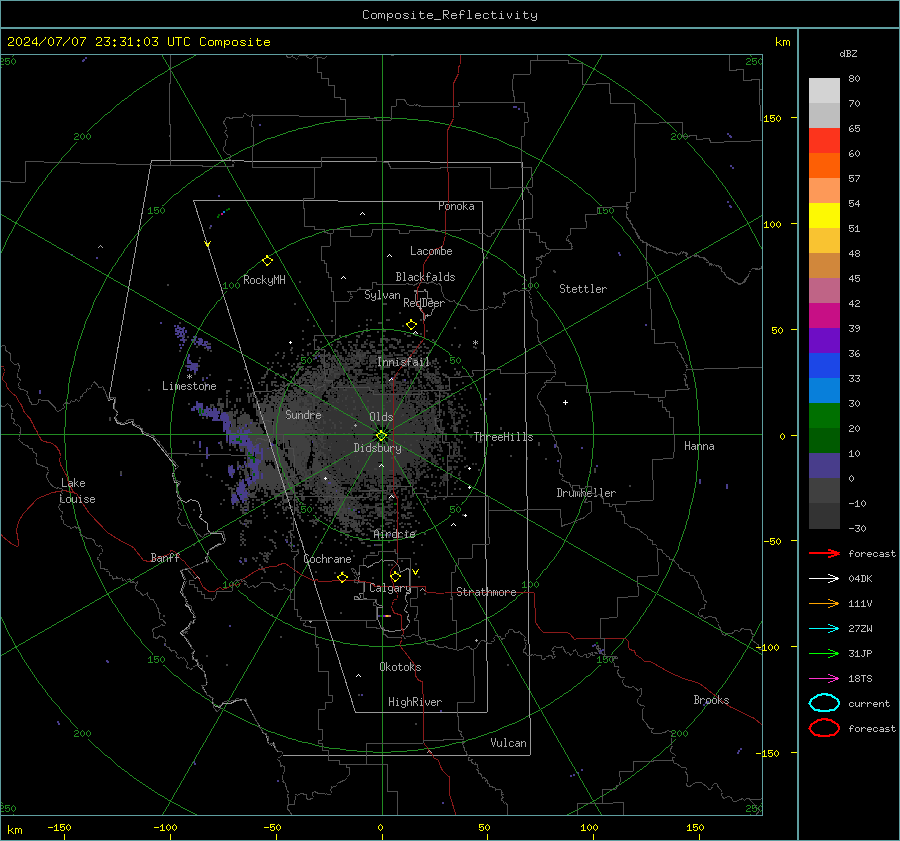Click the km unit label at top right

783,42
